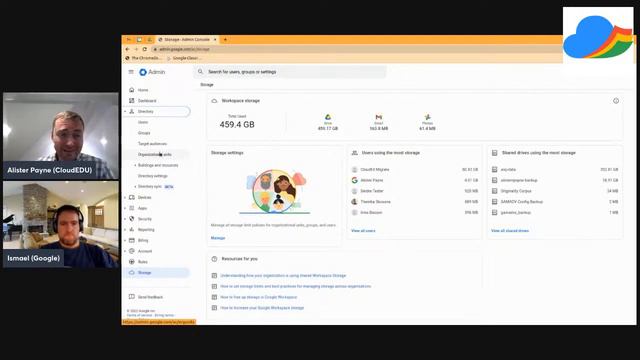Expand the Security section arrow
The image size is (640, 360).
[x=125, y=219]
